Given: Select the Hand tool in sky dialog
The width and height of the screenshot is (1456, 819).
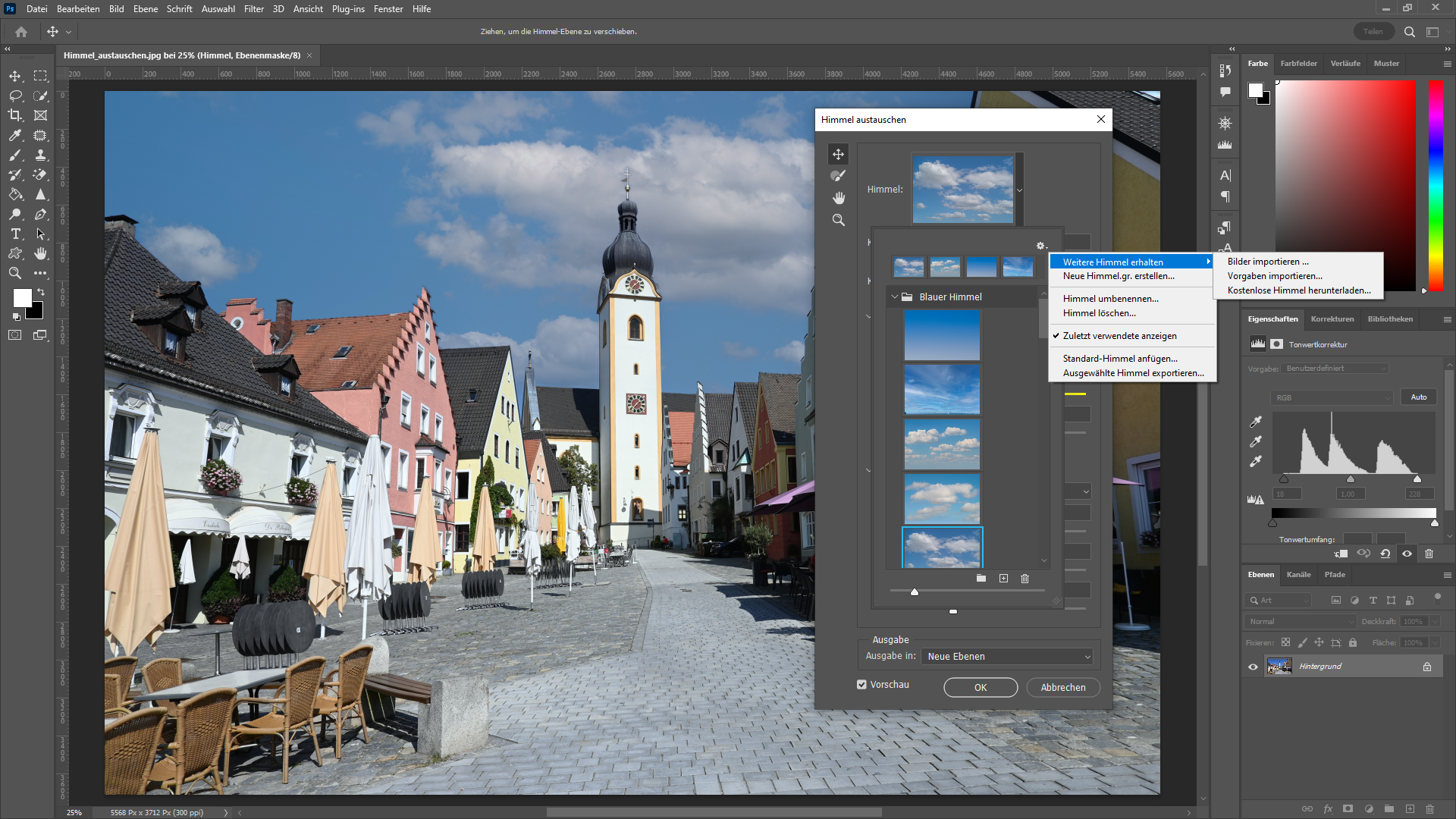Looking at the screenshot, I should [838, 198].
